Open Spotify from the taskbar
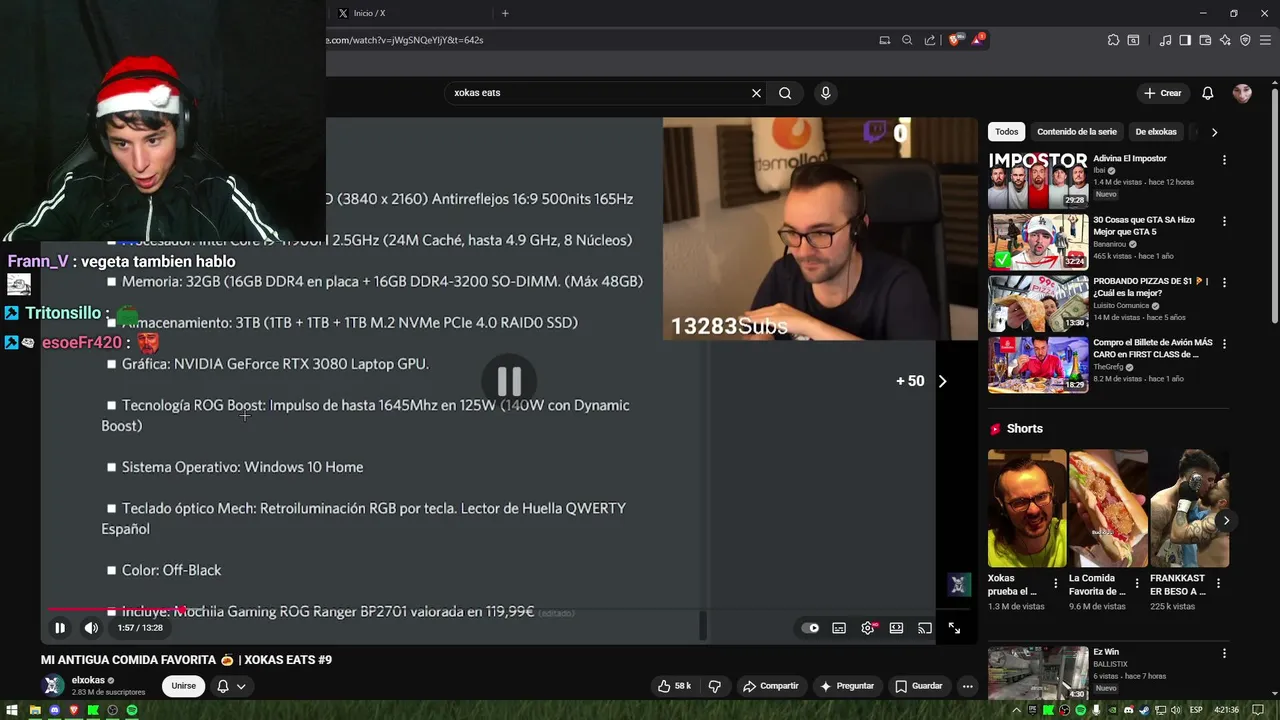The height and width of the screenshot is (720, 1280). (x=132, y=710)
